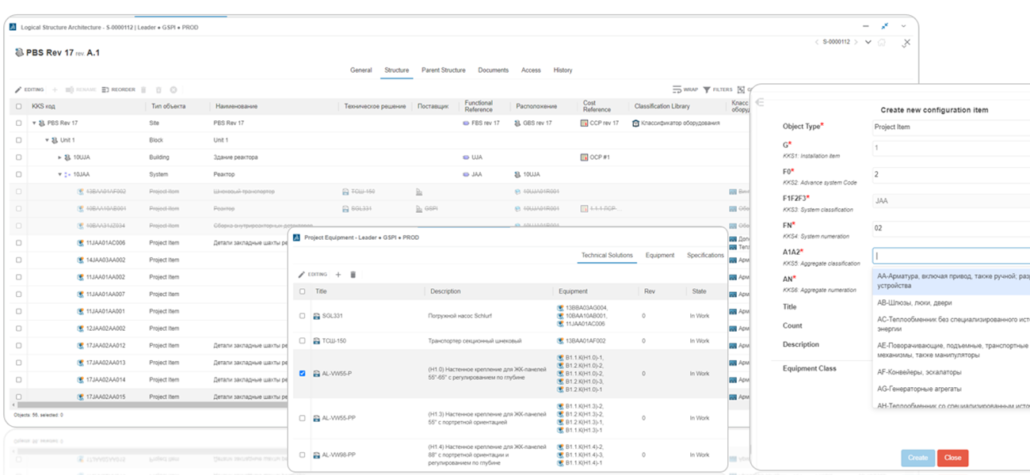Open the Filters funnel icon
Image resolution: width=1030 pixels, height=475 pixels.
click(708, 90)
